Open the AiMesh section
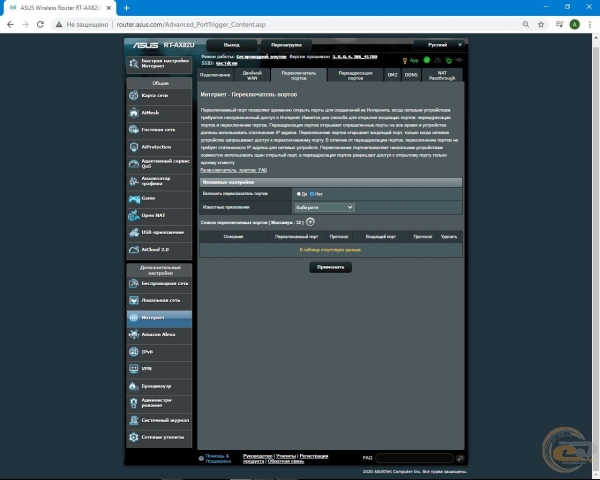Image resolution: width=600 pixels, height=480 pixels. (159, 113)
